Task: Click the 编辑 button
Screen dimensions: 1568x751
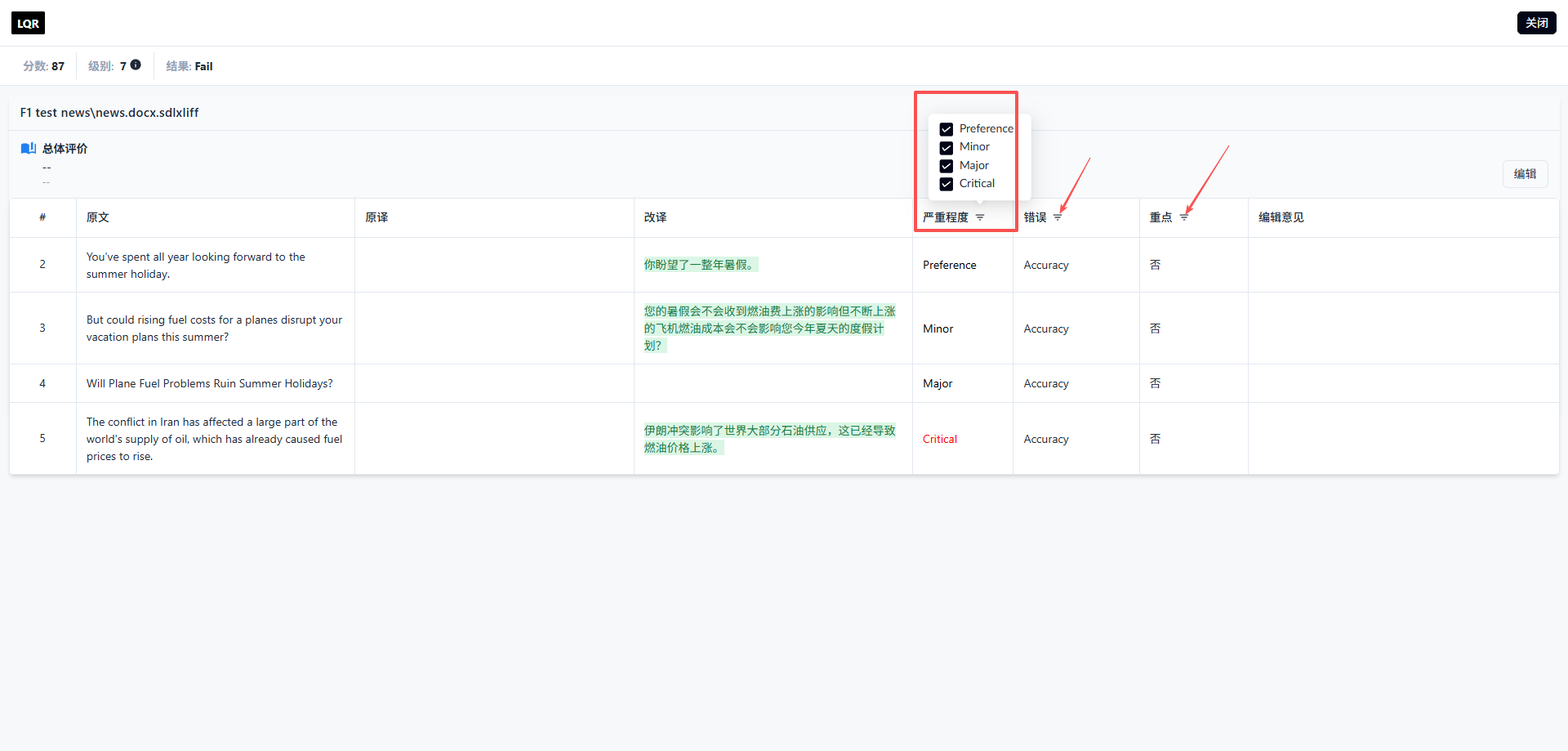Action: tap(1525, 174)
